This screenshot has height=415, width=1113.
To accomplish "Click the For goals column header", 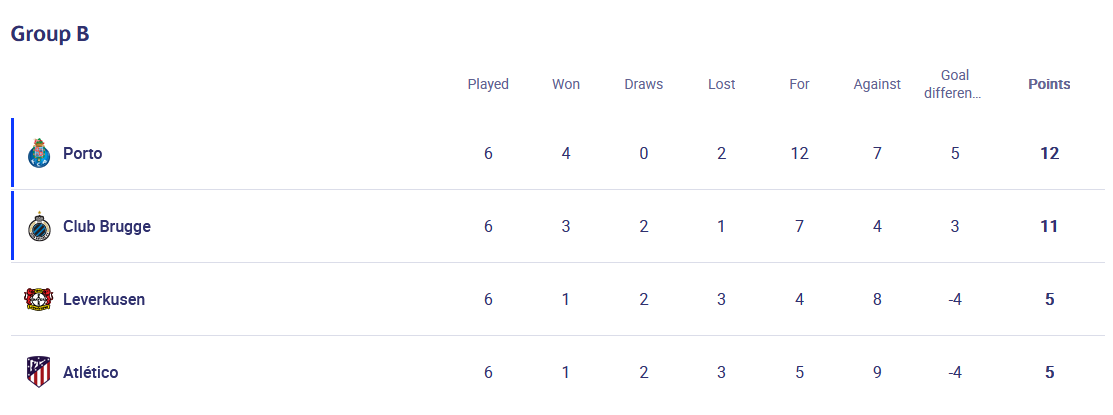I will [x=799, y=84].
